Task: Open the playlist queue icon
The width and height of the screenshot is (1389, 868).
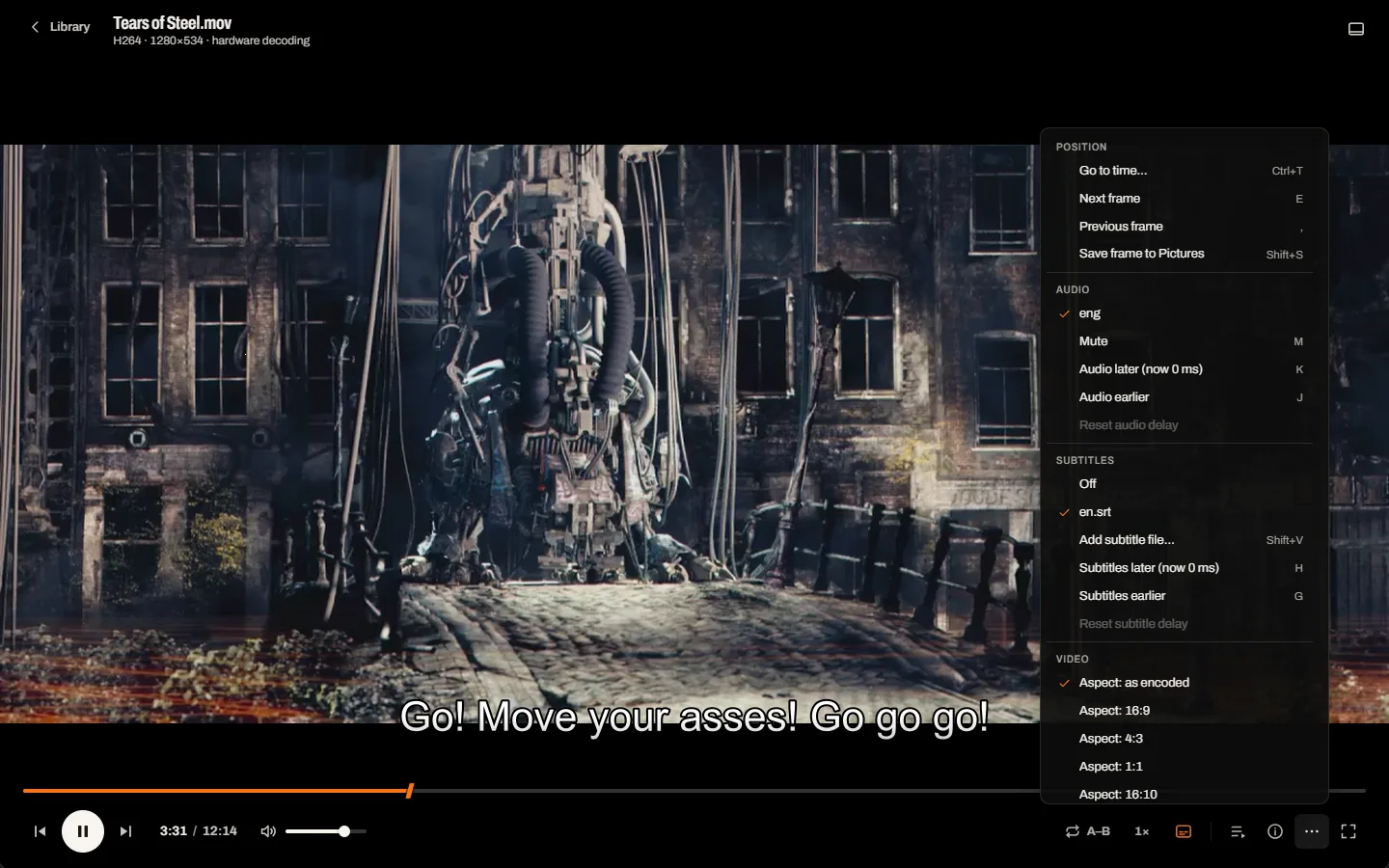Action: tap(1238, 831)
